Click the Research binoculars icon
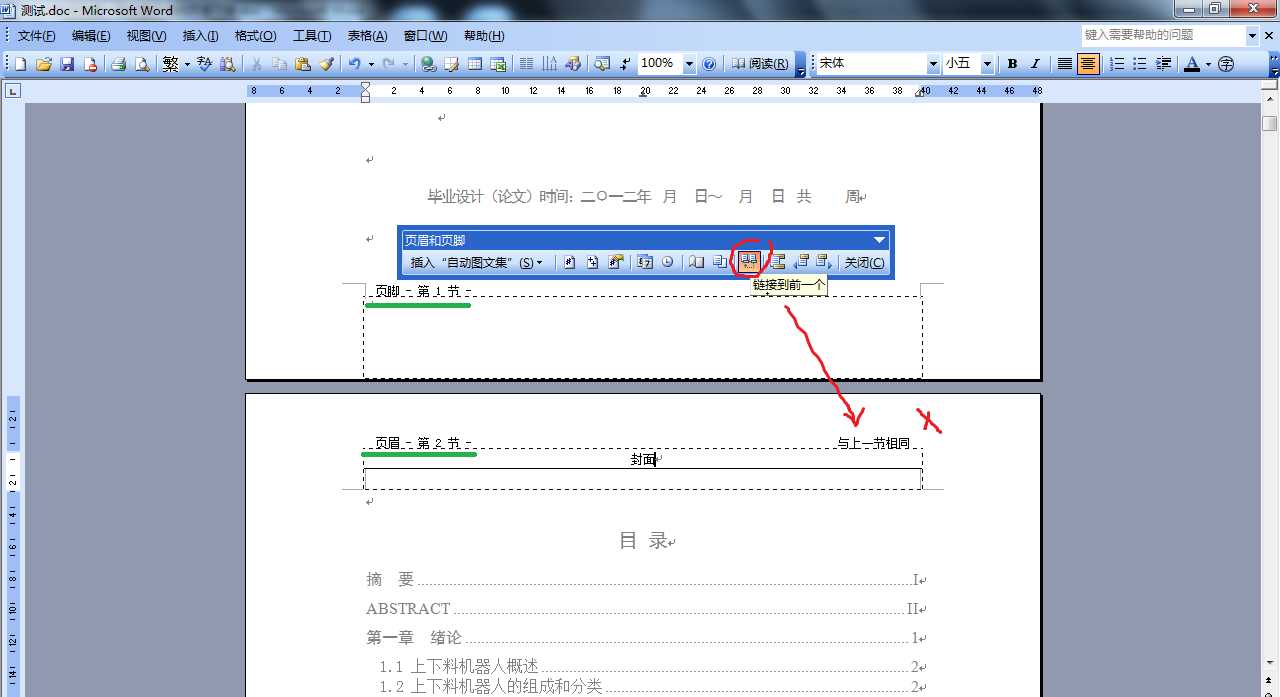This screenshot has height=697, width=1280. [228, 64]
